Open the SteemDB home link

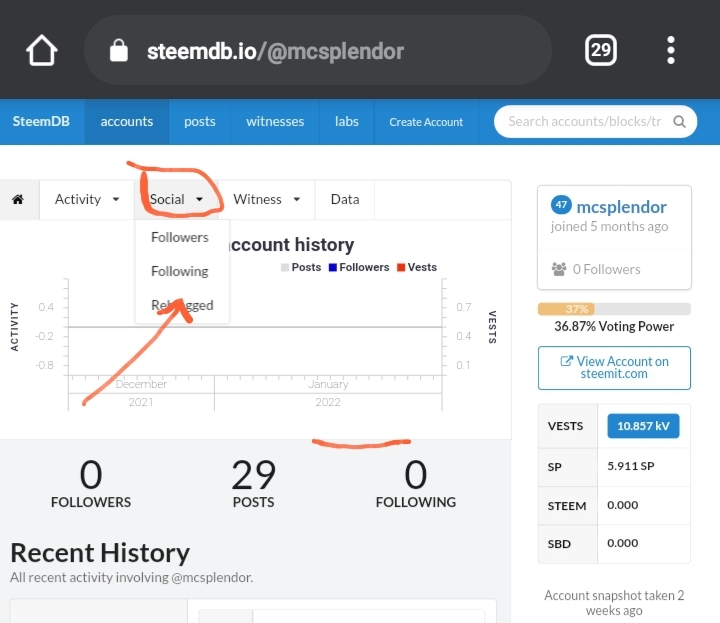tap(41, 122)
